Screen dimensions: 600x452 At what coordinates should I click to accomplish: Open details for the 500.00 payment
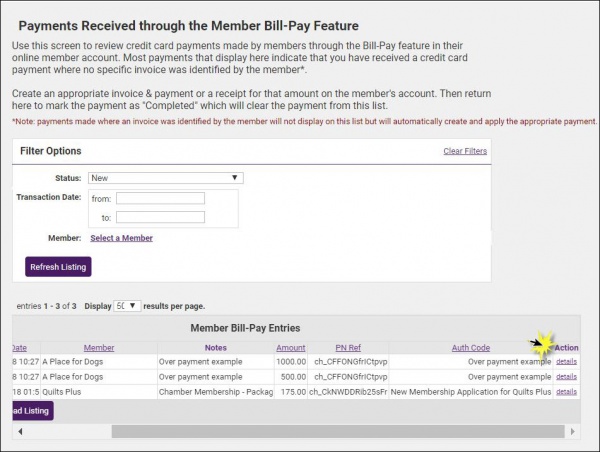(566, 376)
